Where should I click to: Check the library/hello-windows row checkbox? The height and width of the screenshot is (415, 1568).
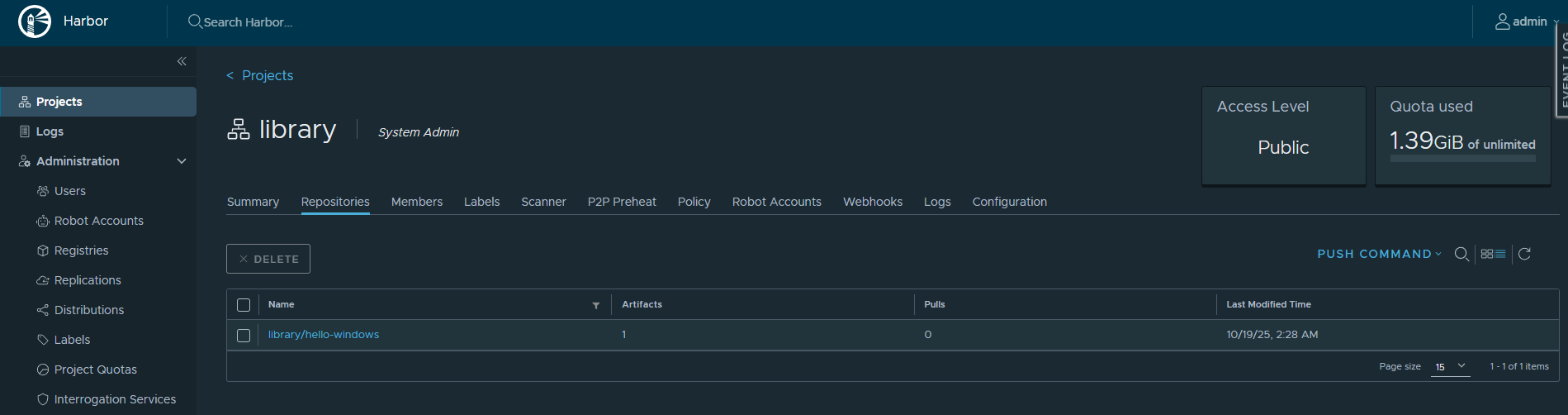[x=244, y=336]
